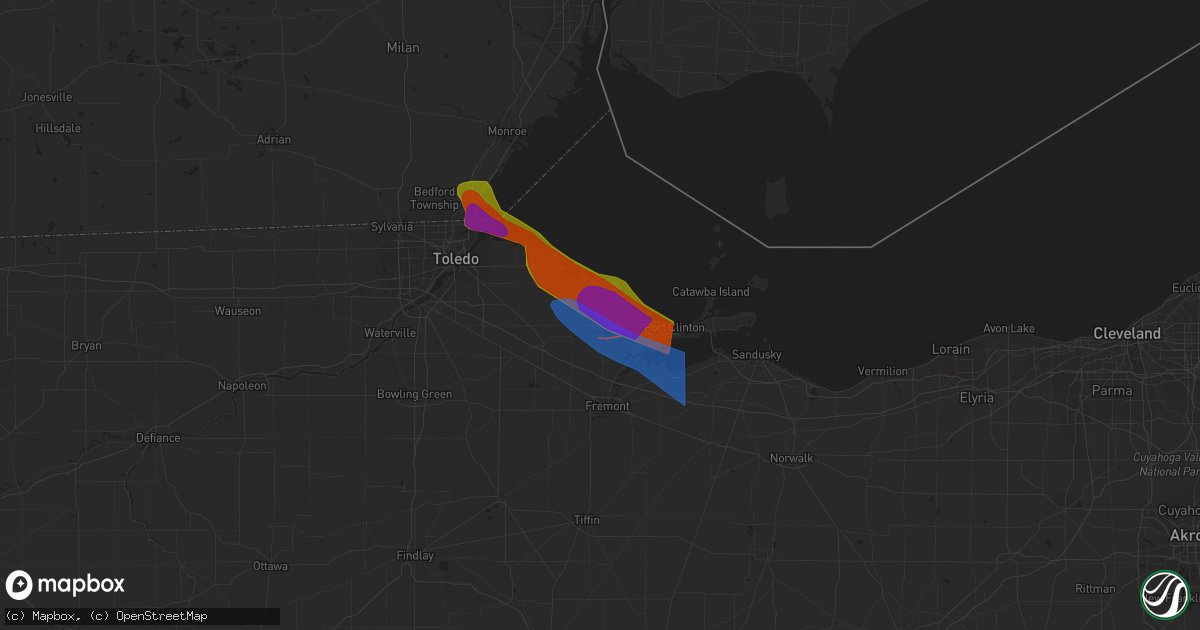This screenshot has height=630, width=1200.
Task: Click the Defiance label
Action: [158, 438]
